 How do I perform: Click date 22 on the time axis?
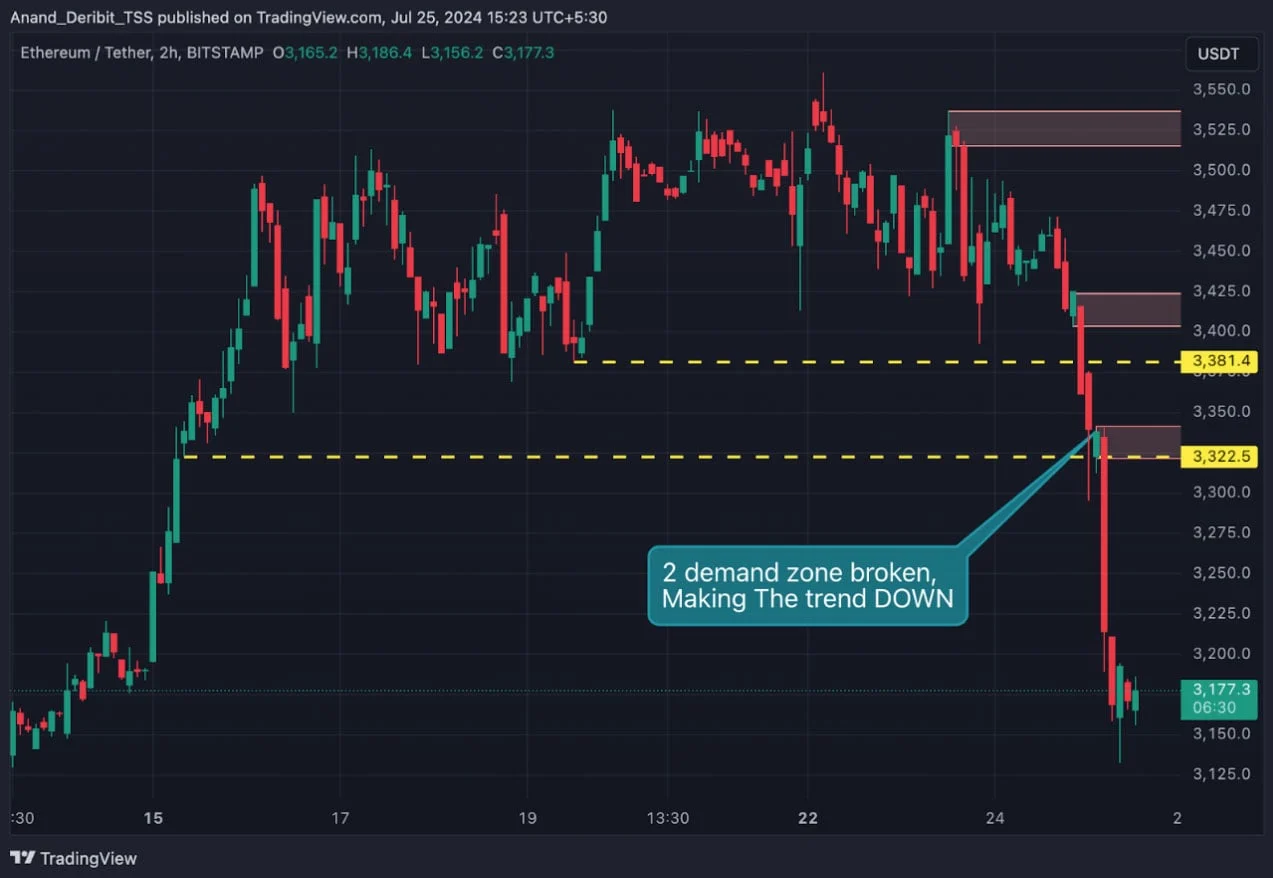point(808,818)
